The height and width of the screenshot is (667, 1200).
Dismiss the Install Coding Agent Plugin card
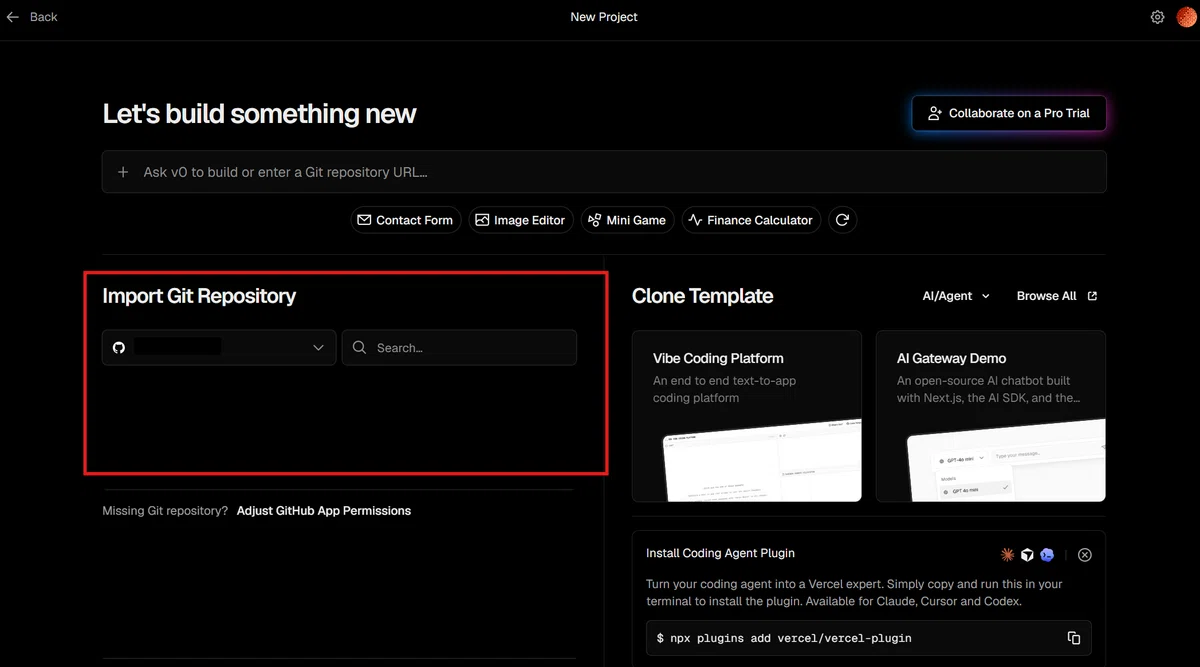click(x=1085, y=555)
